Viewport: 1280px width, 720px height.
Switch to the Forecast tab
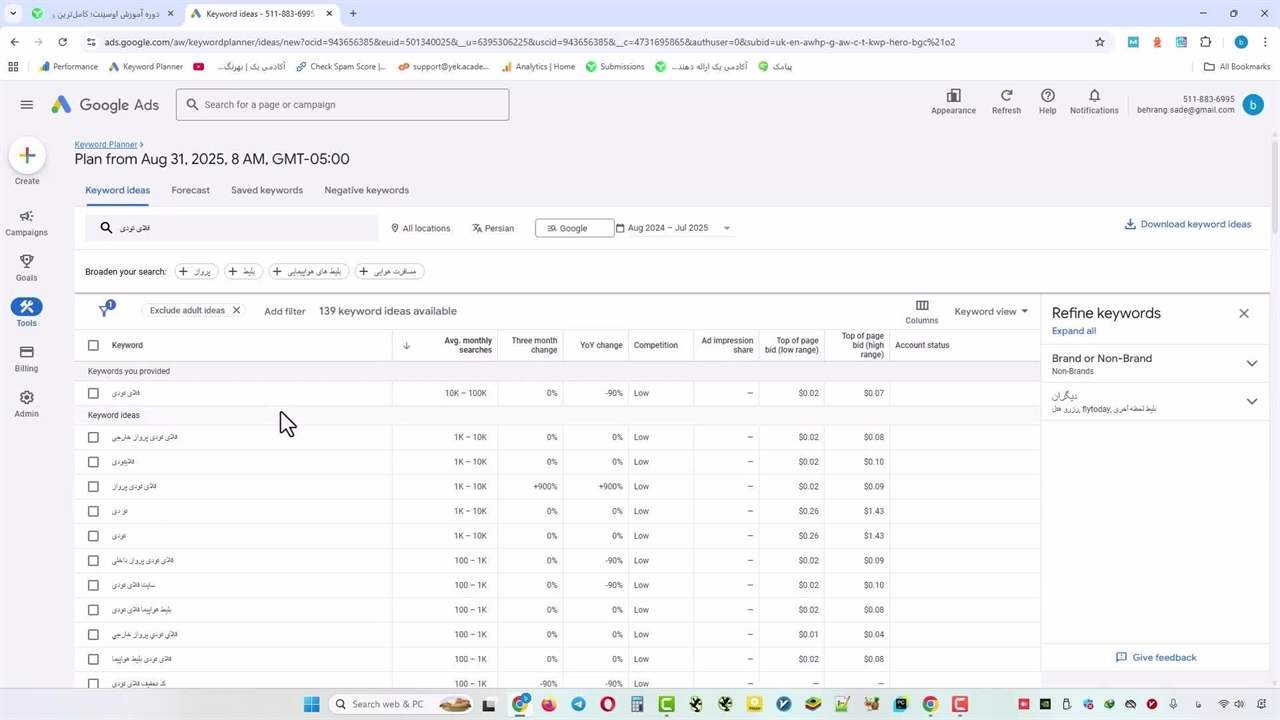tap(190, 190)
